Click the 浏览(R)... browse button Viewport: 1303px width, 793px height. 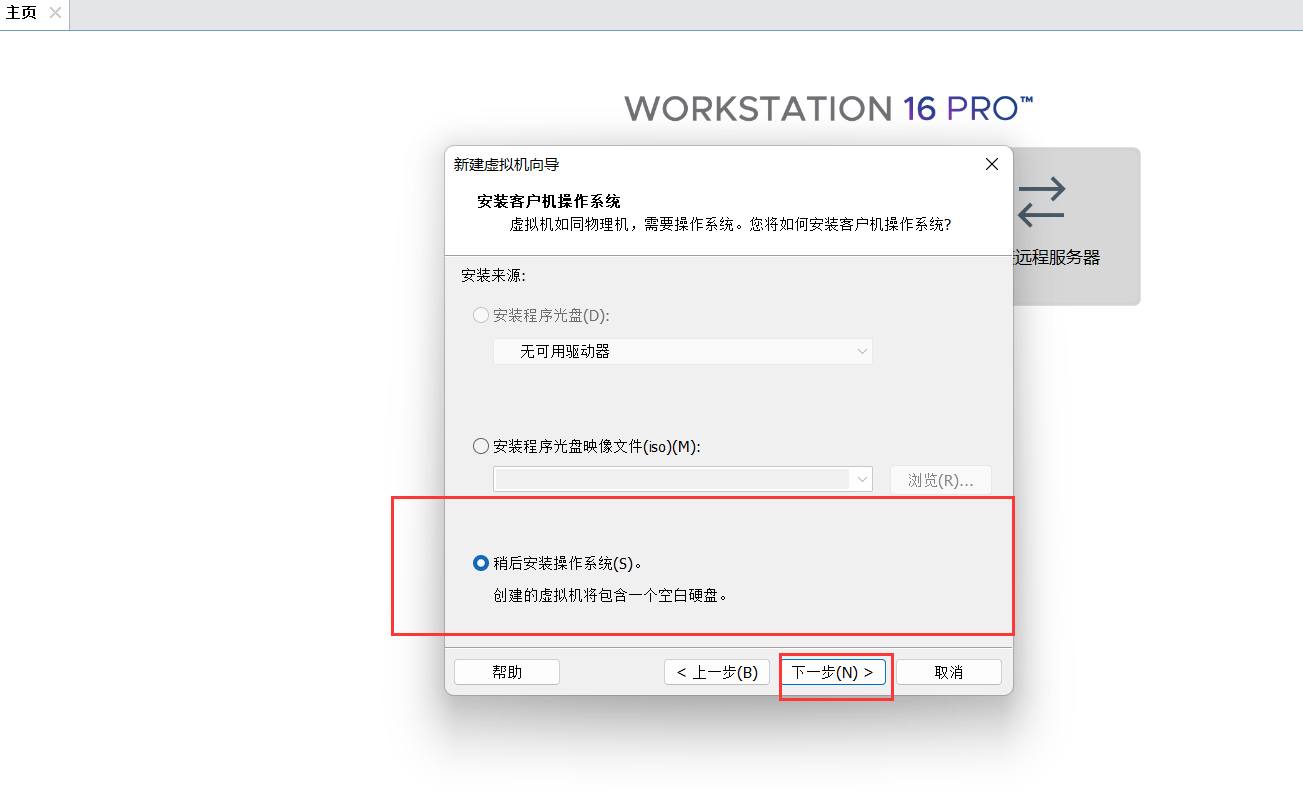point(940,480)
